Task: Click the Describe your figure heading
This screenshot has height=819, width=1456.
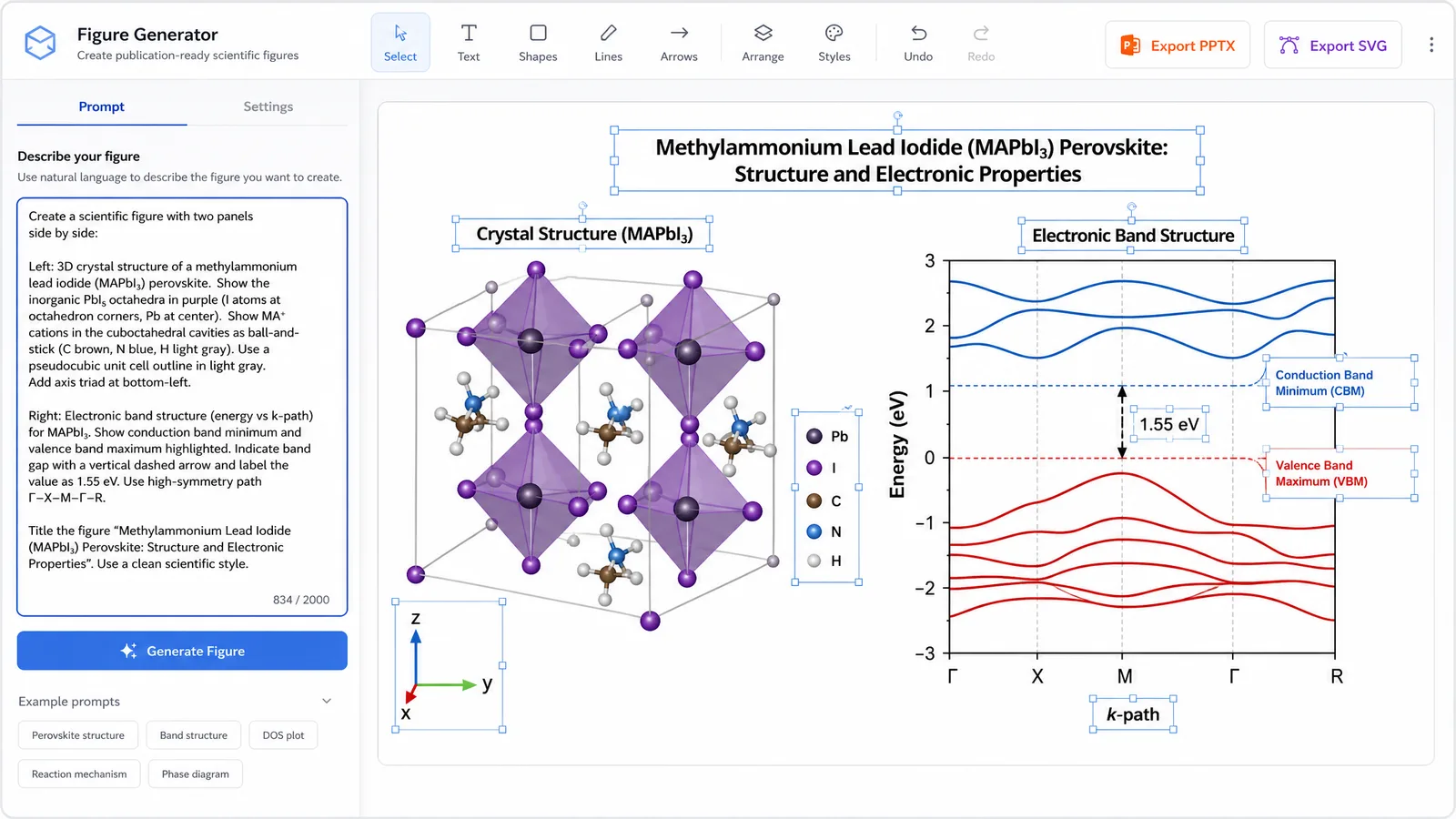Action: [x=79, y=157]
